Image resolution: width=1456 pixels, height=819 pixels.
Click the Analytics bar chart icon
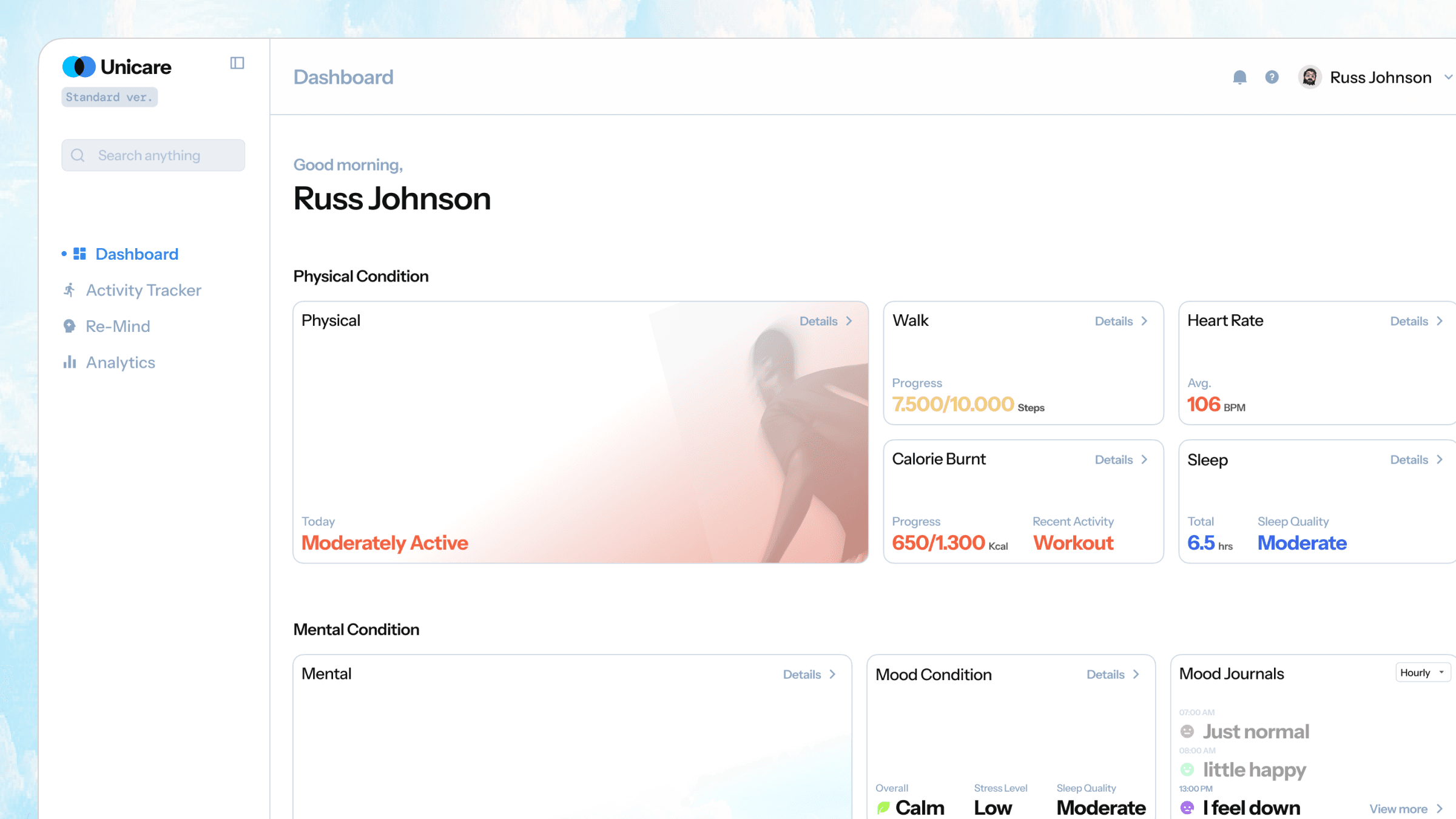(x=70, y=362)
